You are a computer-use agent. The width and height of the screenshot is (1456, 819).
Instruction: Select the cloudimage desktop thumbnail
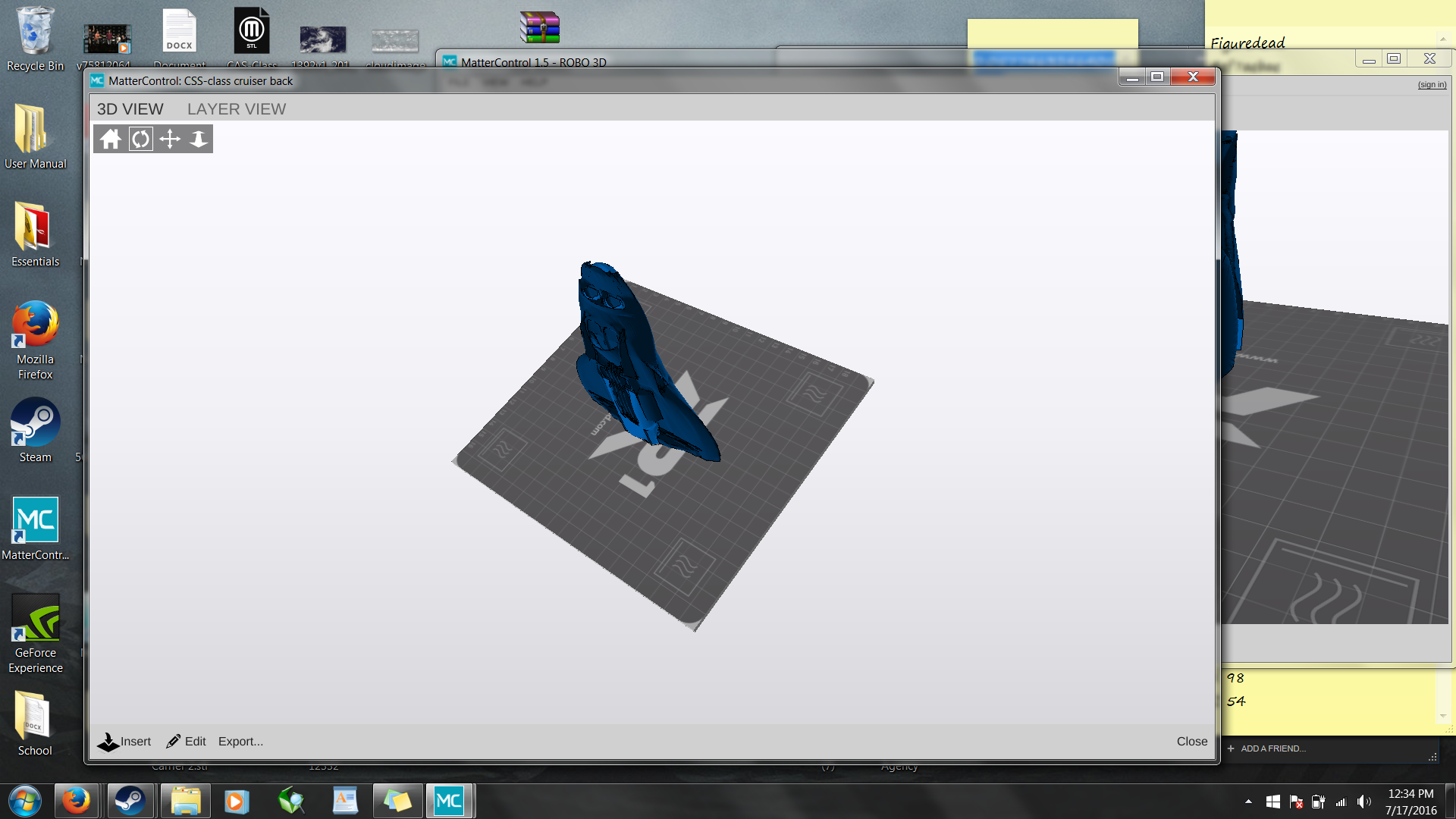(x=395, y=47)
